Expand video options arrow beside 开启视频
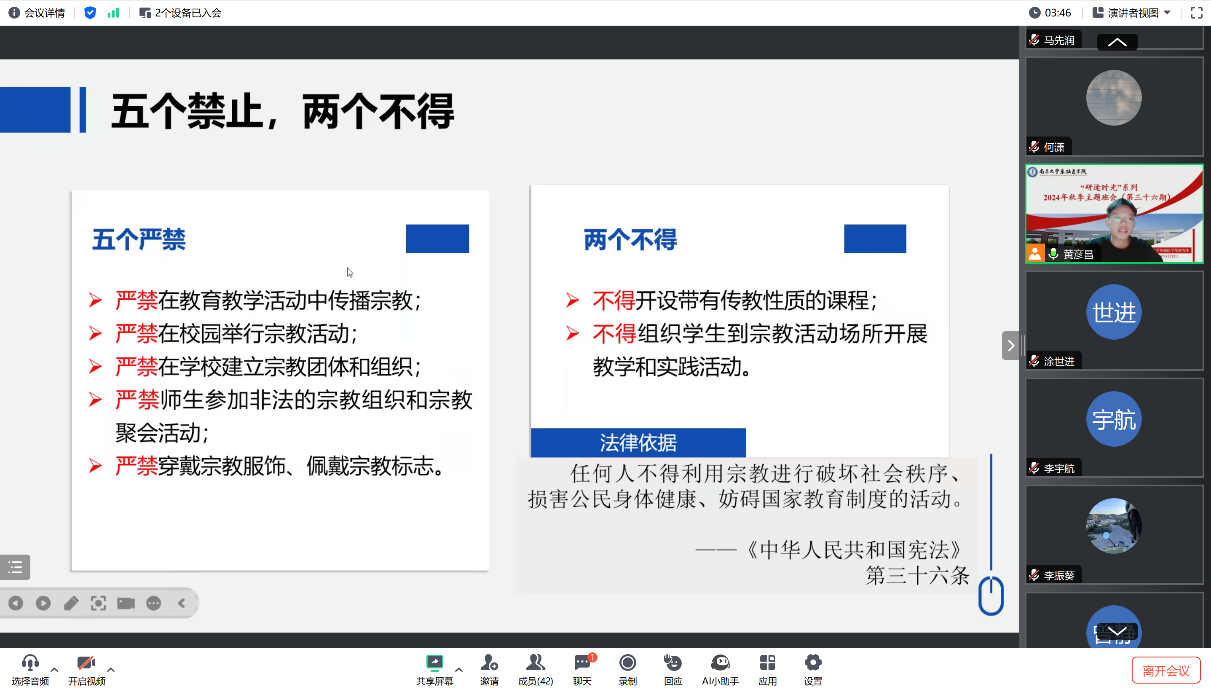 pyautogui.click(x=110, y=669)
